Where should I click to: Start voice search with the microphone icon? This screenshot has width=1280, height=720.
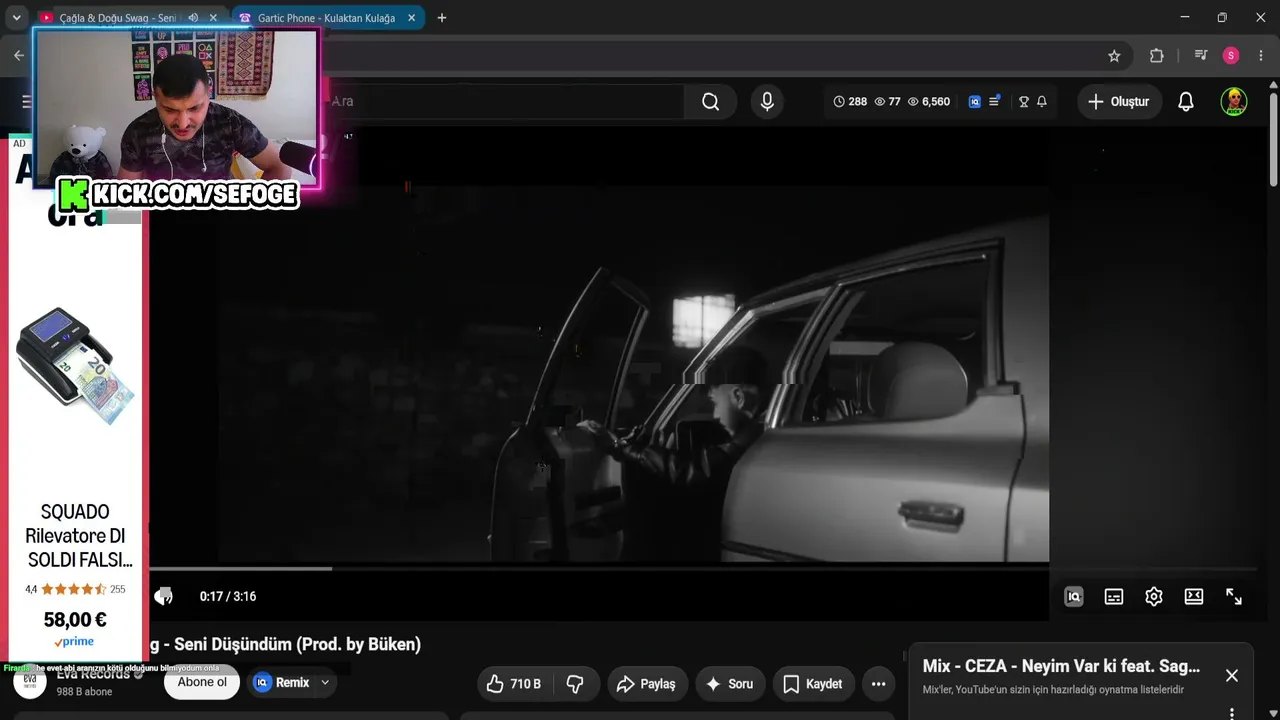pyautogui.click(x=767, y=101)
